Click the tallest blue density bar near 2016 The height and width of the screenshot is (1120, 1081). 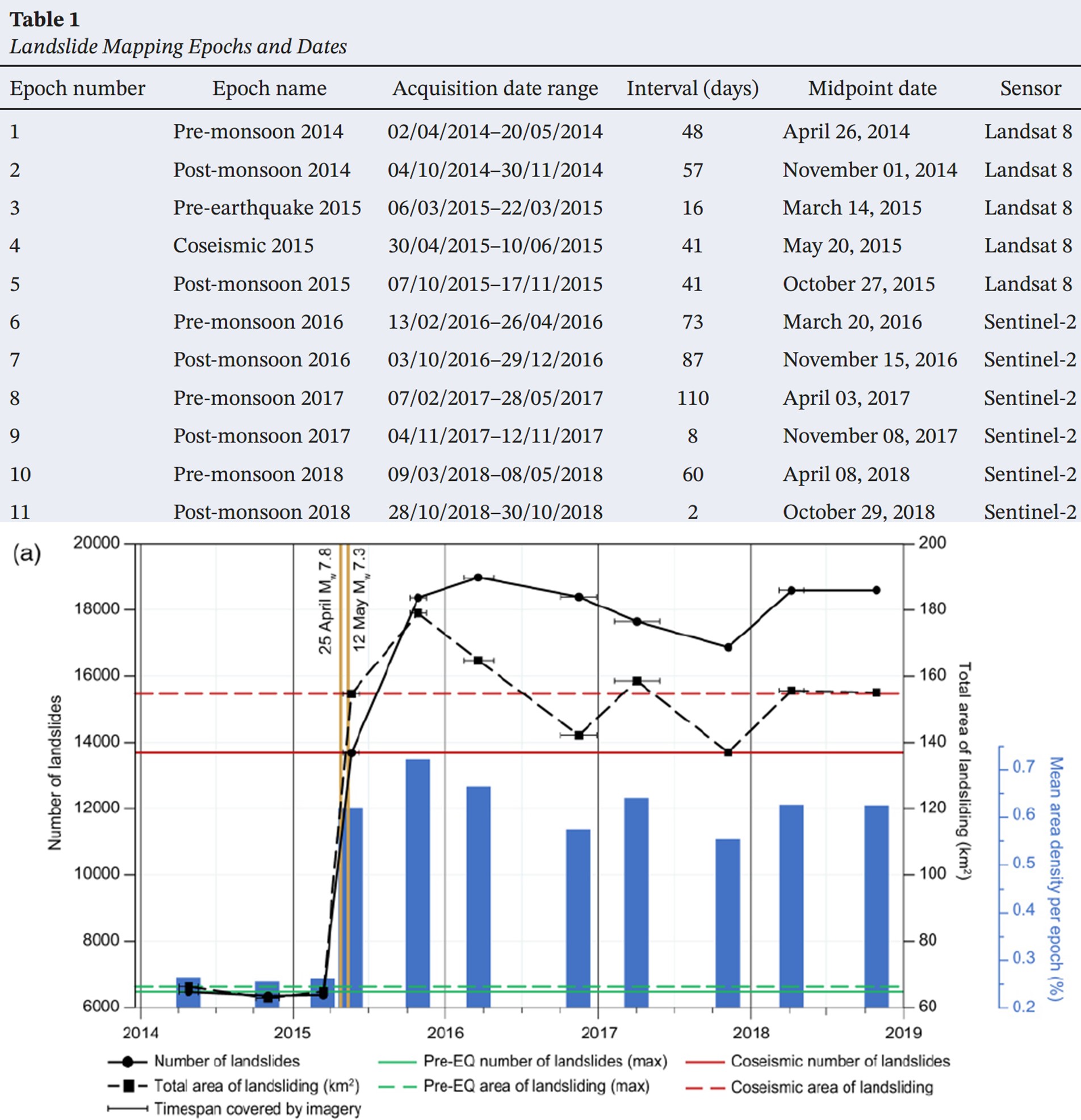(x=418, y=883)
